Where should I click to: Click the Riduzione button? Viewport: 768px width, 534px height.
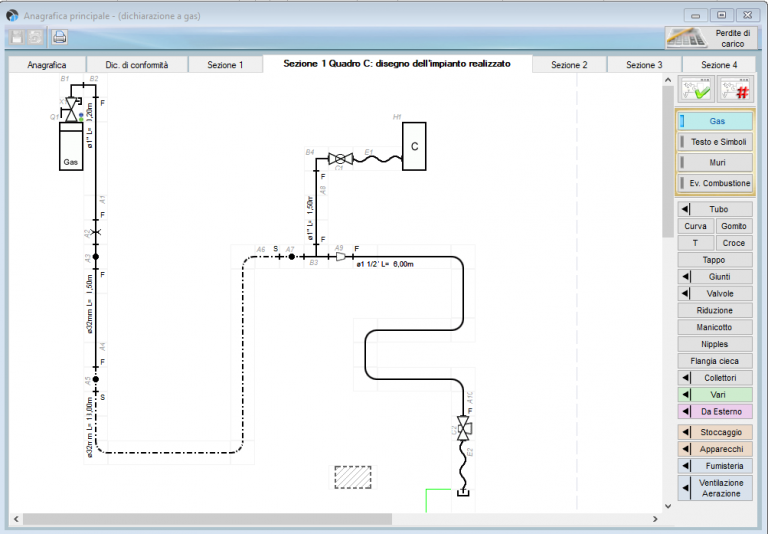tap(715, 311)
